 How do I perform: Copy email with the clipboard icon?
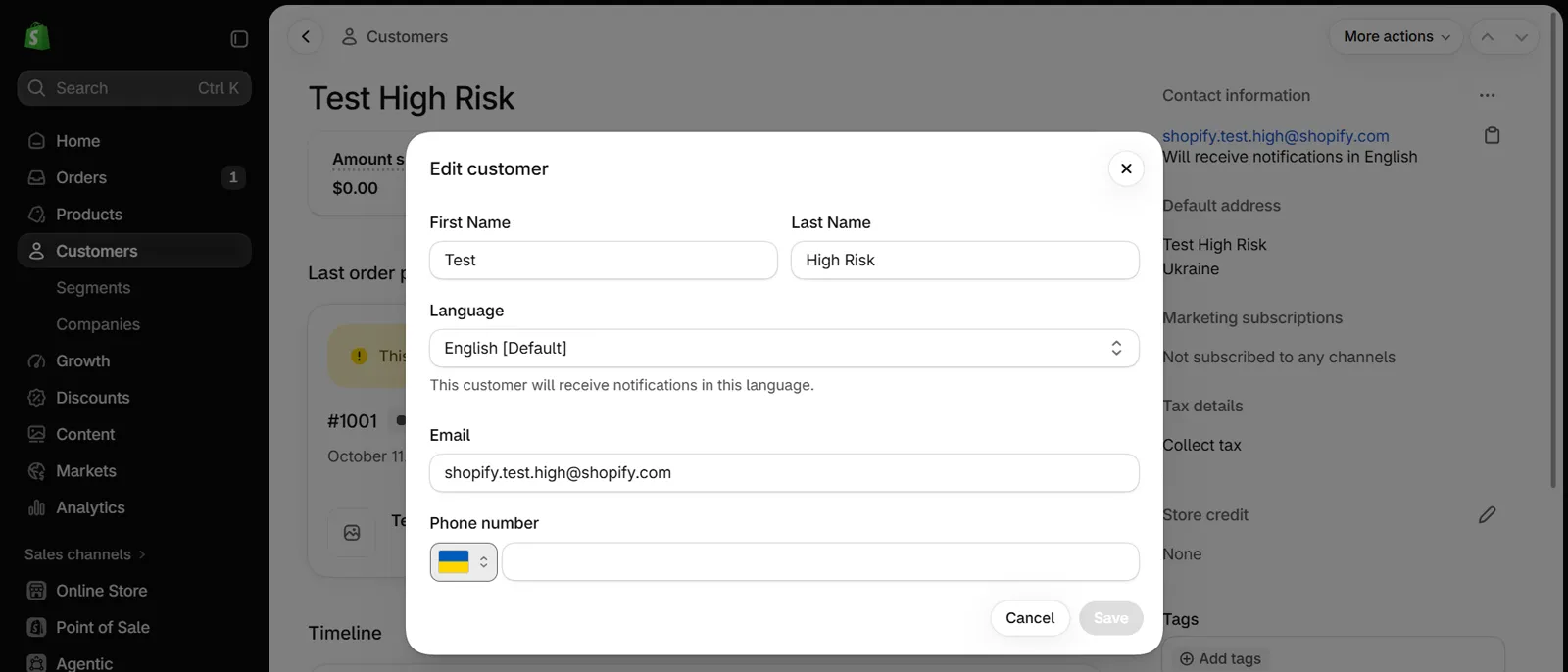tap(1492, 135)
